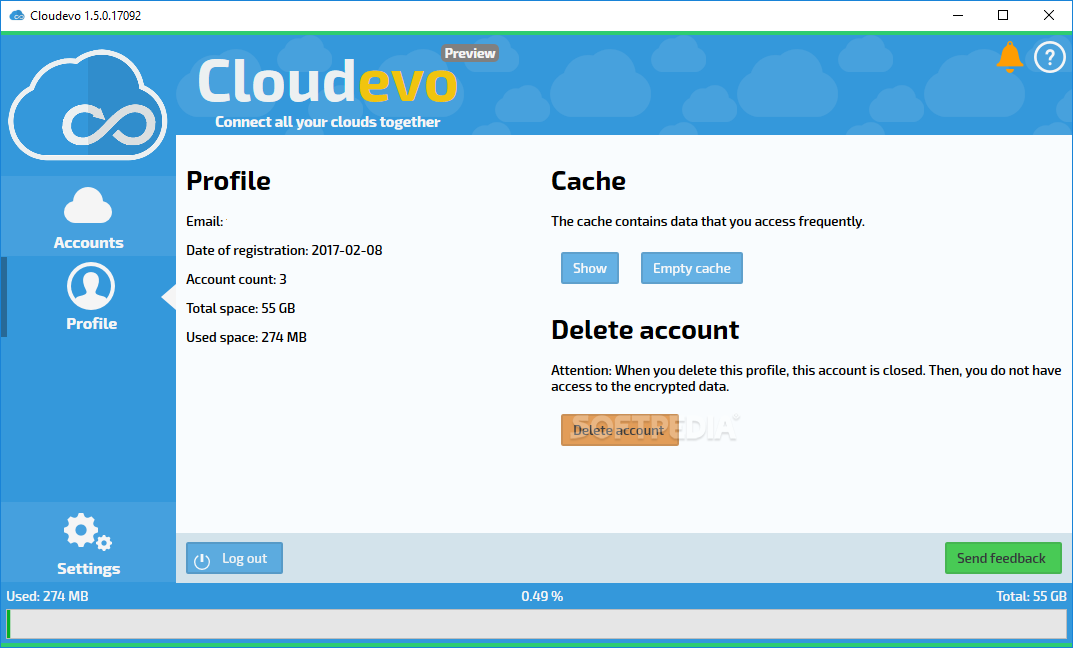Image resolution: width=1073 pixels, height=648 pixels.
Task: Click the Email: label
Action: click(x=205, y=222)
